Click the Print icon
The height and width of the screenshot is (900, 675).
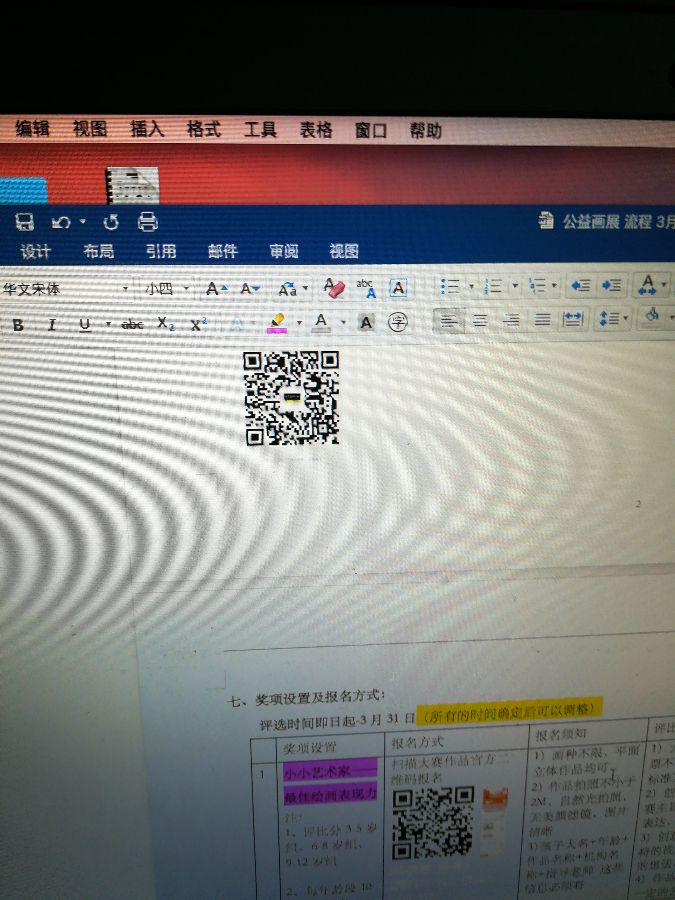tap(147, 222)
